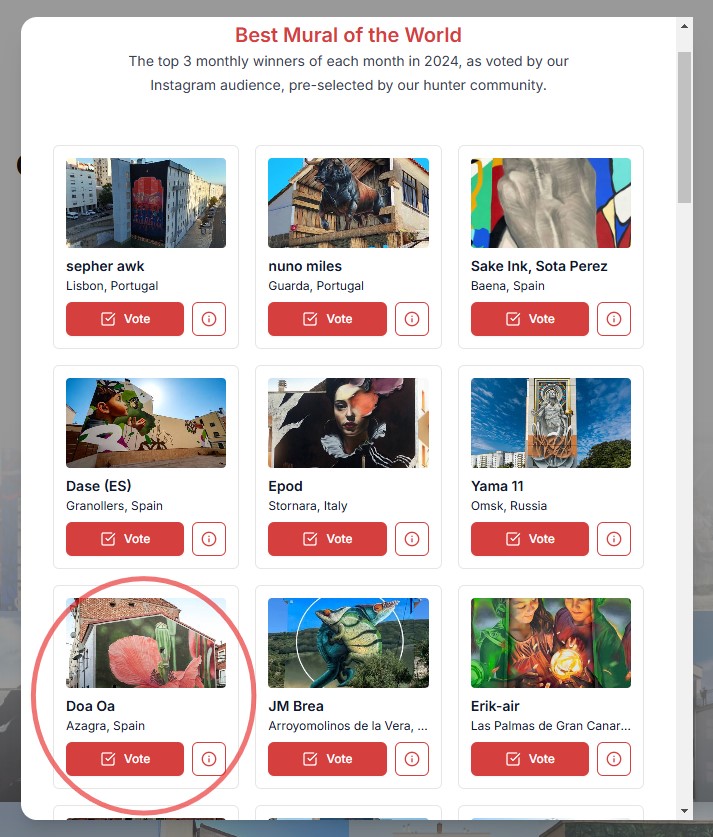Open info icon for sepher awk mural

coord(209,319)
